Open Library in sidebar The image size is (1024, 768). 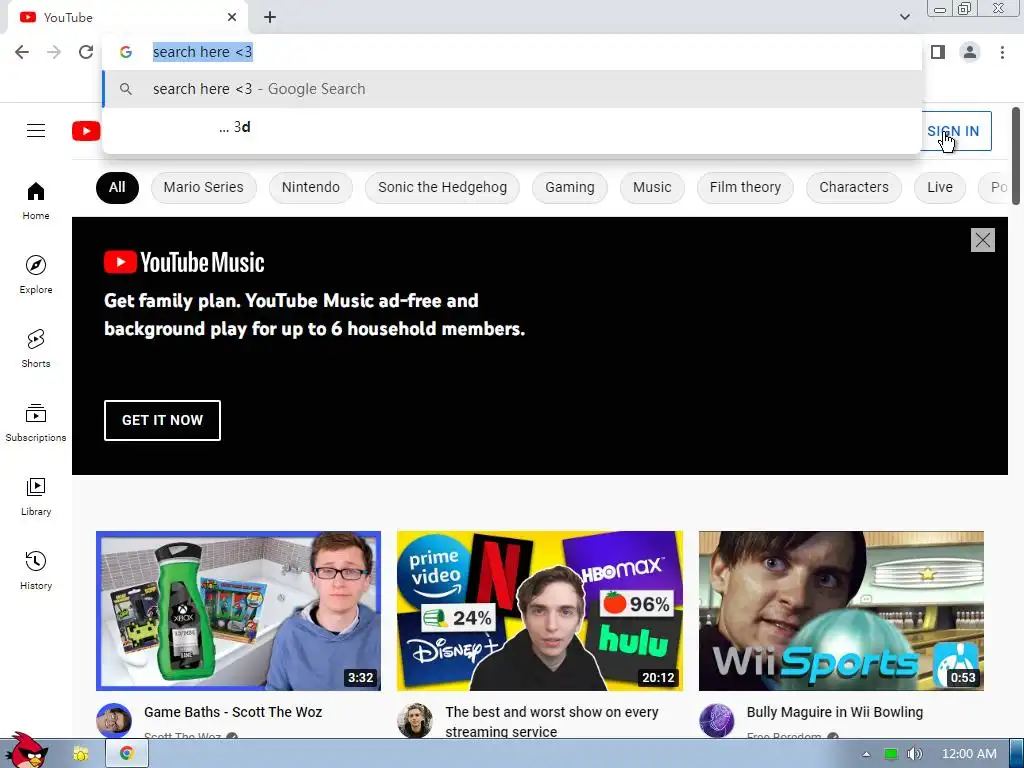[x=36, y=496]
